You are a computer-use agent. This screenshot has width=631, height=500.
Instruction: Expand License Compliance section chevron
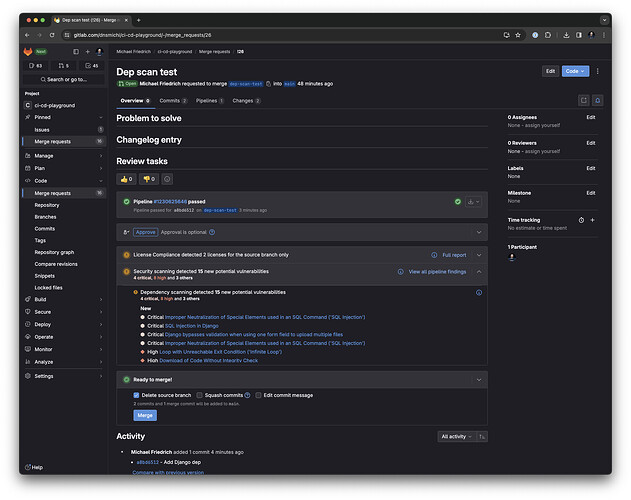click(x=479, y=255)
